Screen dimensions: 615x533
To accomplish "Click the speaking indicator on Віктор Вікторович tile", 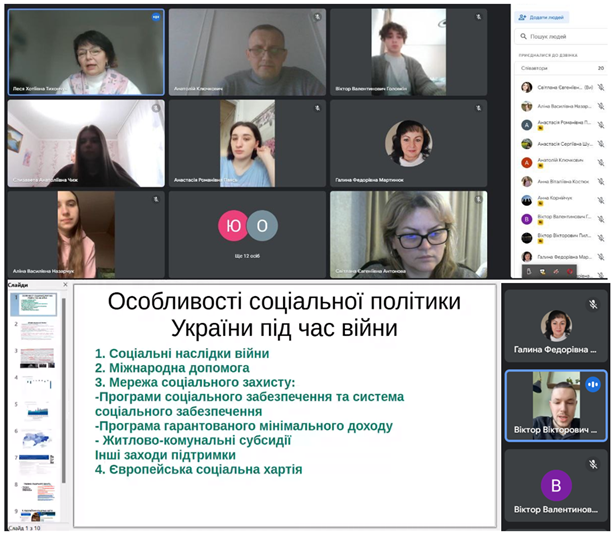I will click(592, 384).
